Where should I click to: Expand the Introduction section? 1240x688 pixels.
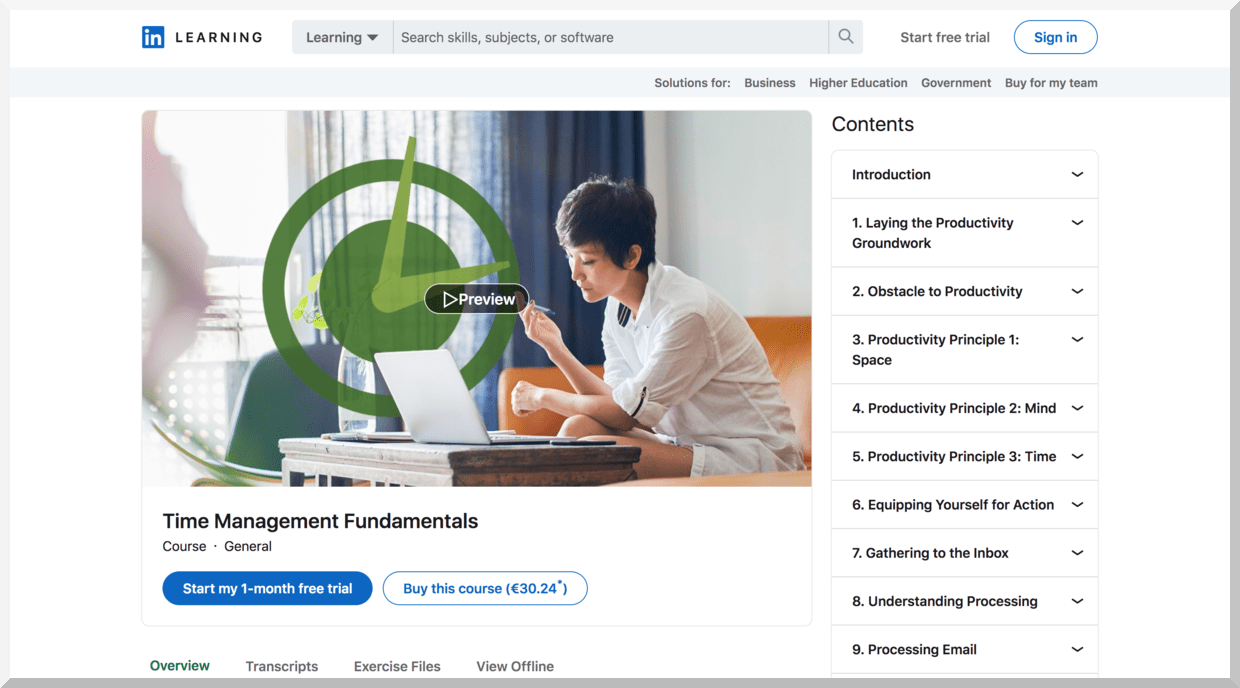coord(964,175)
